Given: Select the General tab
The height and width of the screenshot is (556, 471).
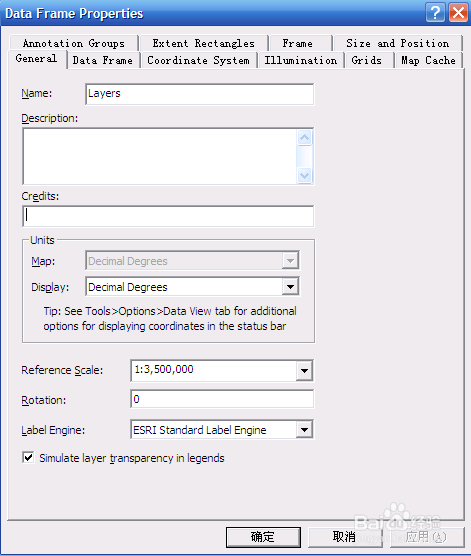Looking at the screenshot, I should click(x=36, y=59).
